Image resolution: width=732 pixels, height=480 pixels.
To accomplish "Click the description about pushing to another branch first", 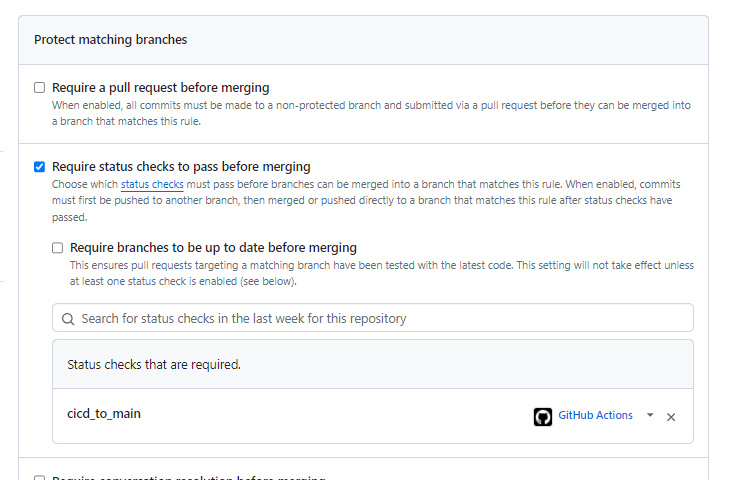I will [x=366, y=201].
